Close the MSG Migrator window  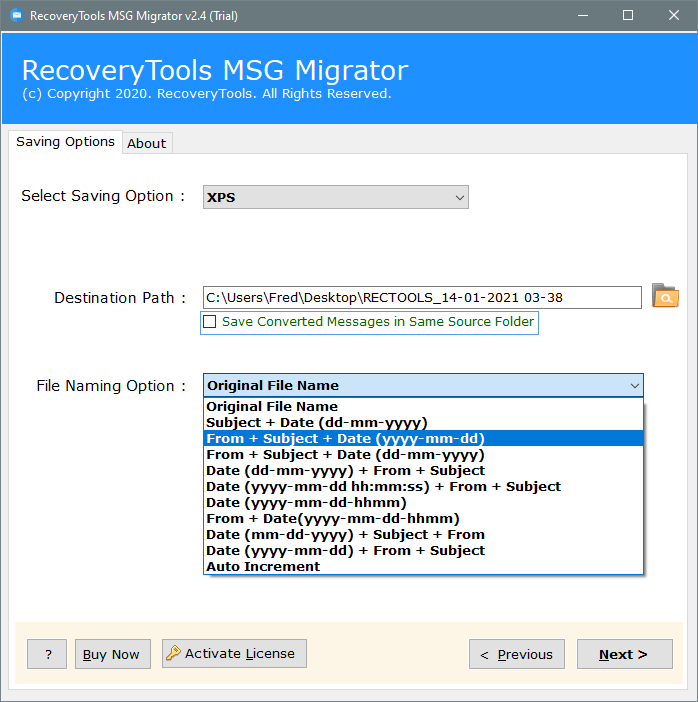click(674, 16)
